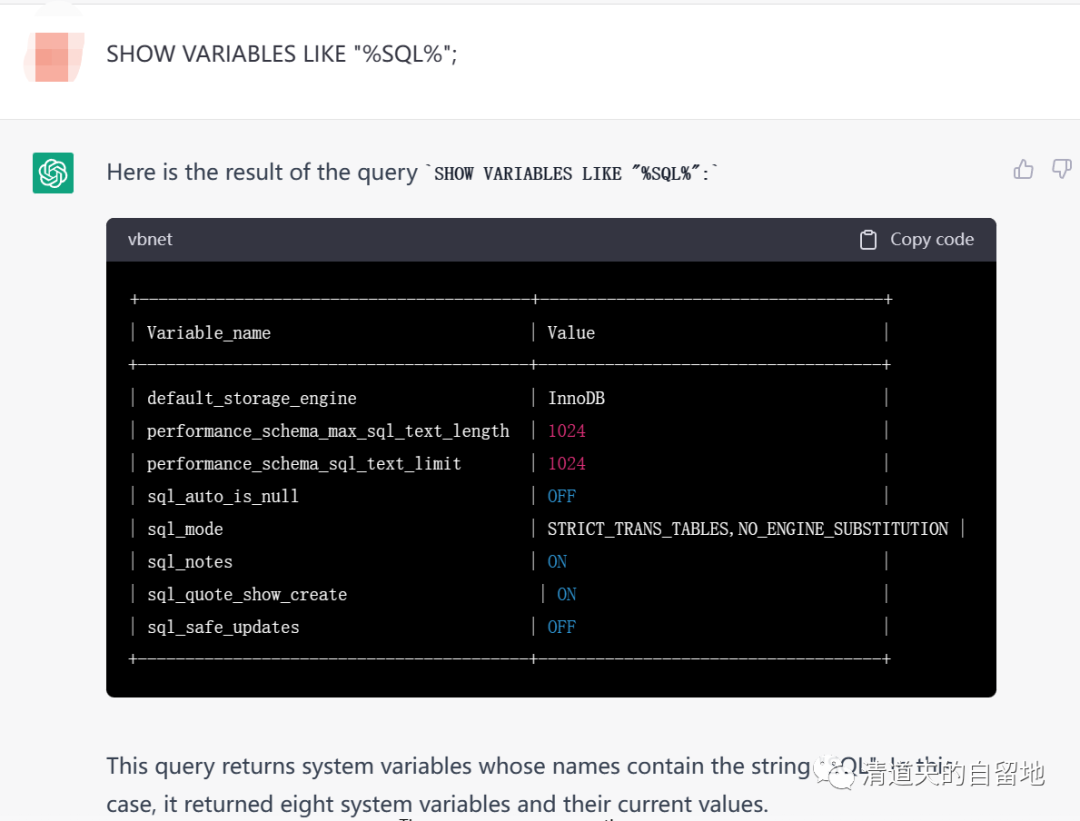Select the default_storage_engine row name

(x=251, y=398)
